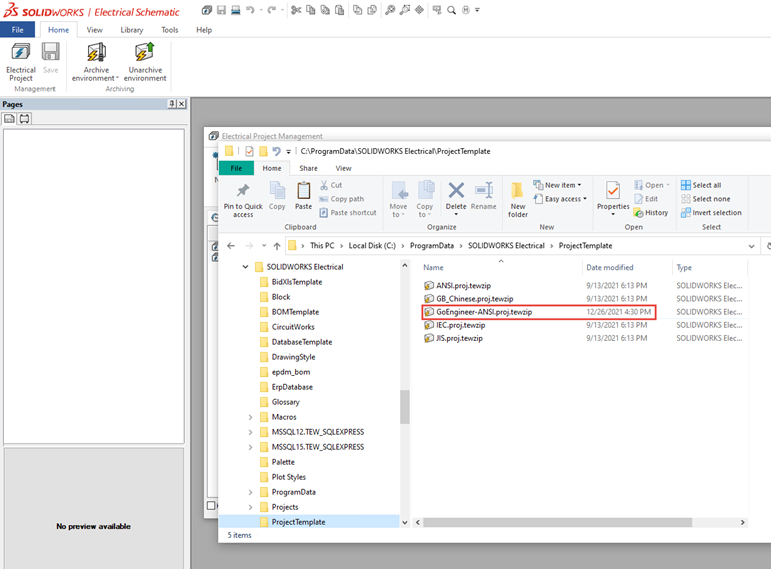771x569 pixels.
Task: Select GoEngineer-ANSI.proj.tewzip file
Action: pyautogui.click(x=484, y=312)
